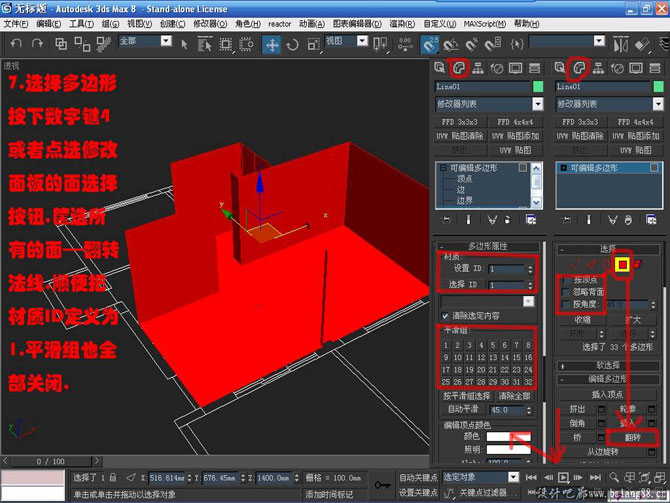Enable the 忽略背面 checkbox

[565, 292]
